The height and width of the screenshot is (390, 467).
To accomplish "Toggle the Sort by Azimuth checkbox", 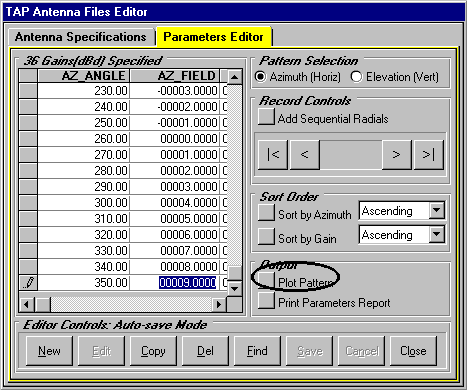I will (266, 212).
